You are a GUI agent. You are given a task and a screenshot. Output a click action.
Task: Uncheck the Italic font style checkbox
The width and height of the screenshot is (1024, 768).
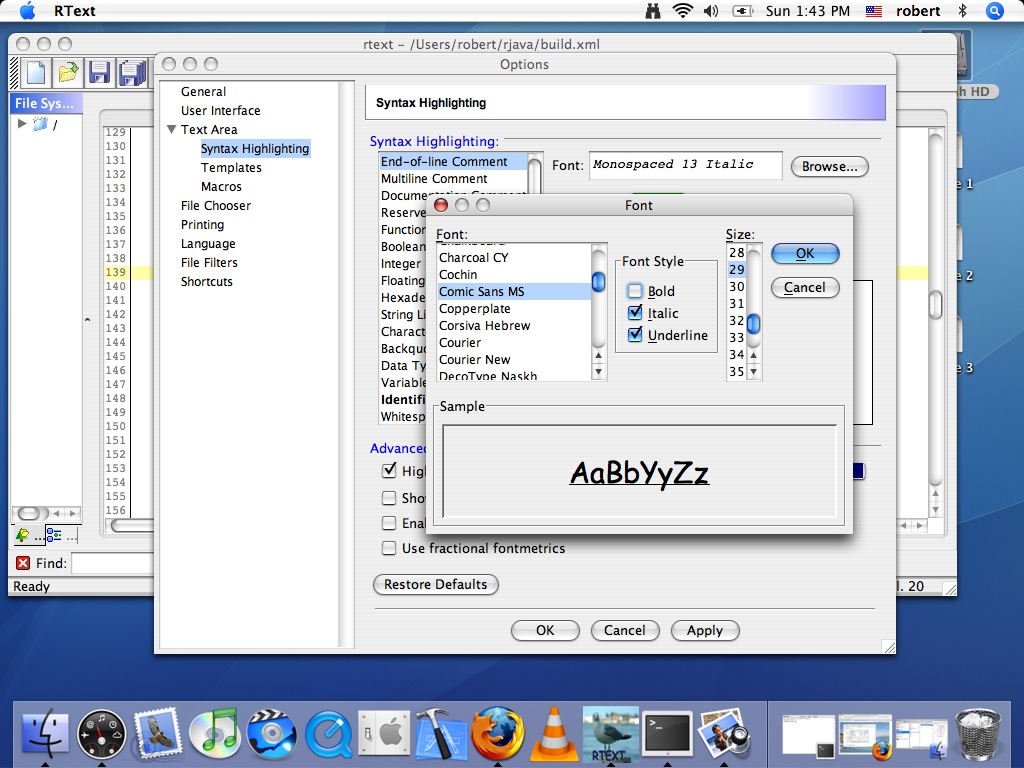635,313
